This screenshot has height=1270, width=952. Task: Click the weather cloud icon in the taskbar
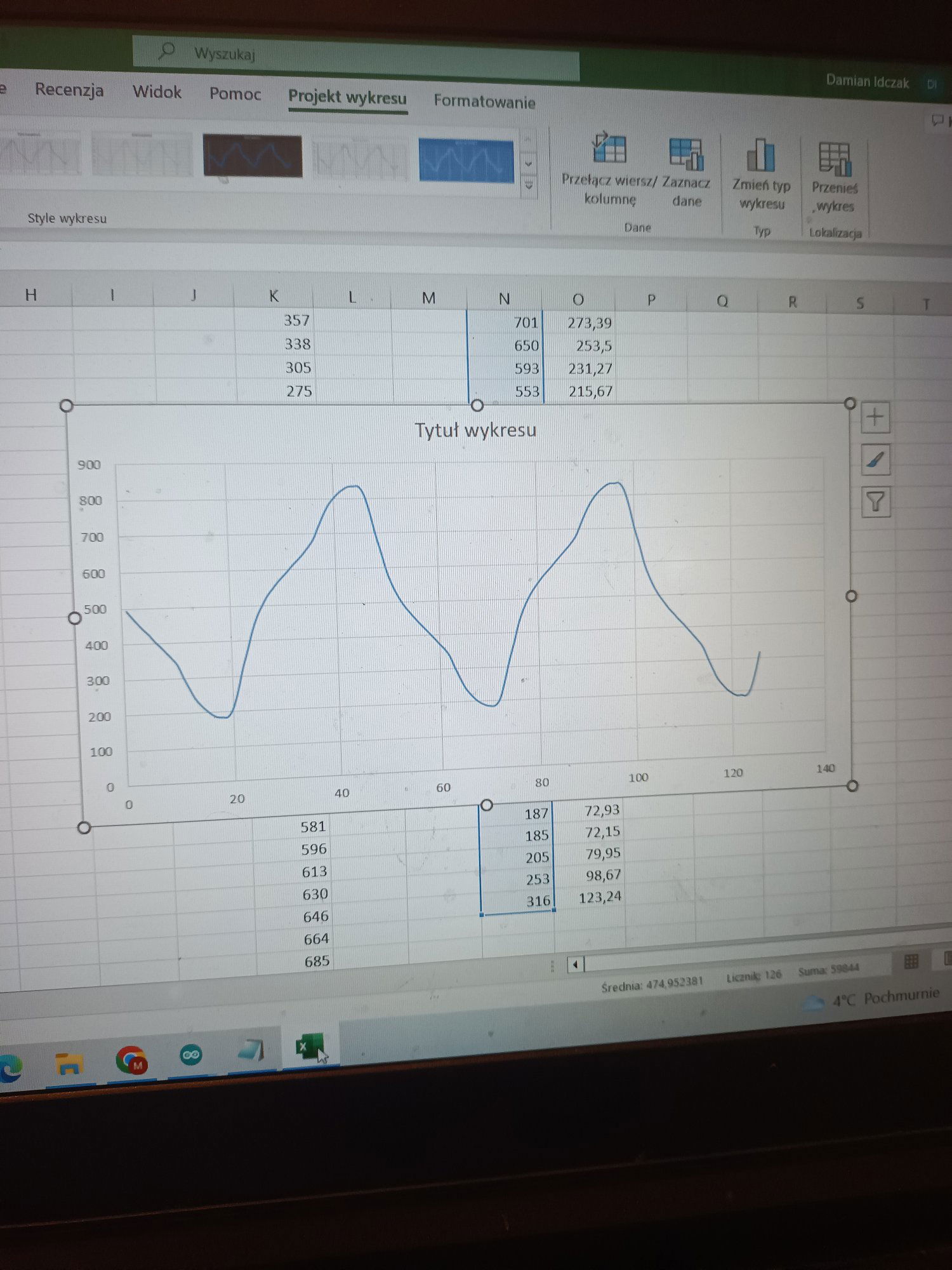(x=814, y=1003)
